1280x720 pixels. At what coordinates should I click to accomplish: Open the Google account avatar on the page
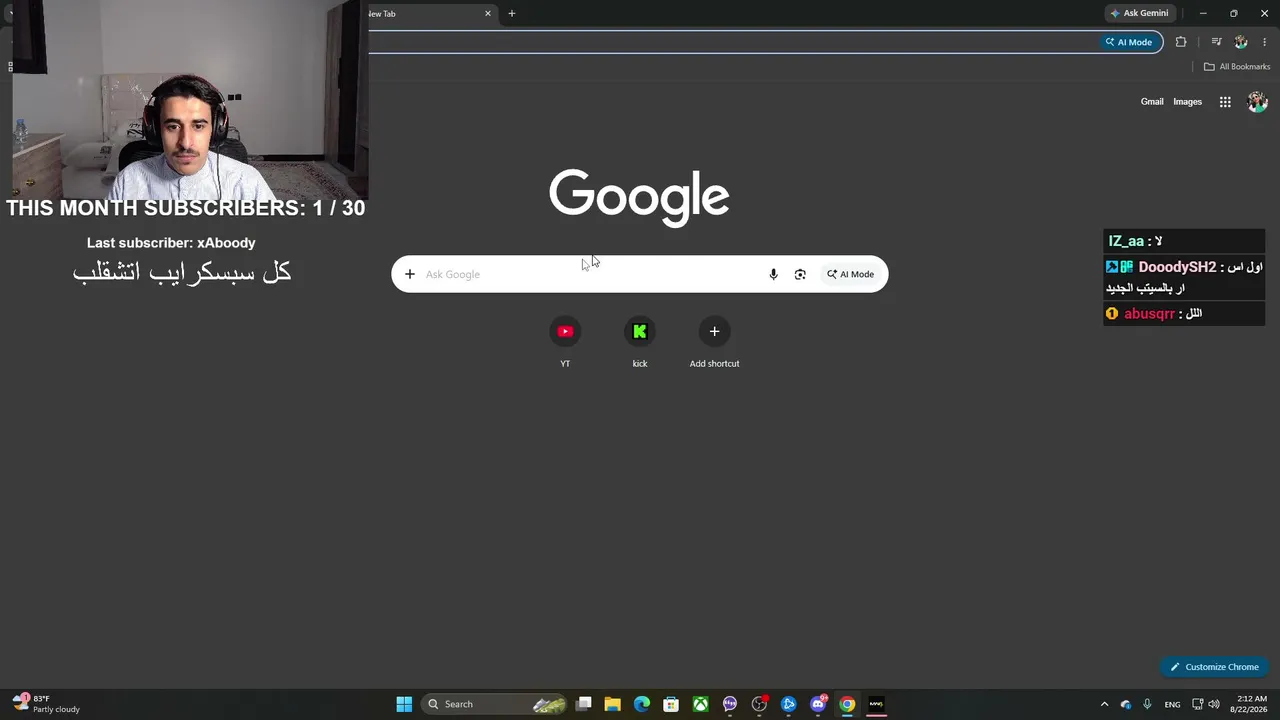[x=1258, y=102]
